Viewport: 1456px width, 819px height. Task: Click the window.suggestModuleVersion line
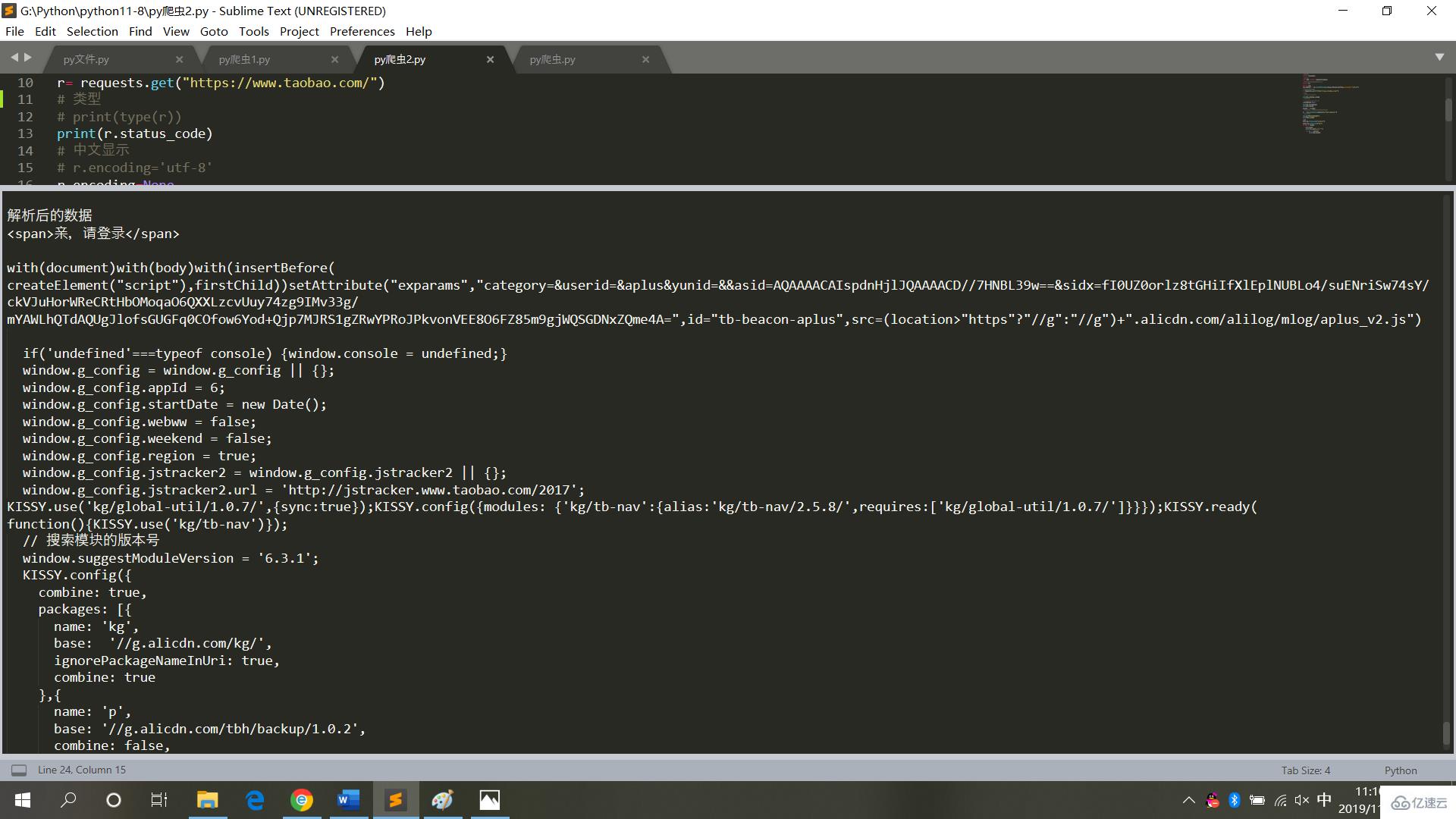tap(171, 558)
